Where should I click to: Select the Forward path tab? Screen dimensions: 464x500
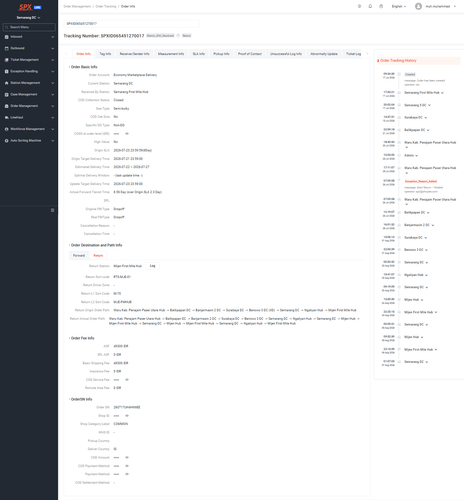coord(79,256)
